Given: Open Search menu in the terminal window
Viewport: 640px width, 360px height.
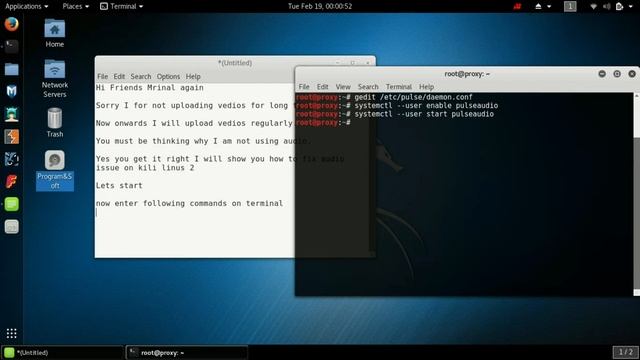Looking at the screenshot, I should [368, 87].
